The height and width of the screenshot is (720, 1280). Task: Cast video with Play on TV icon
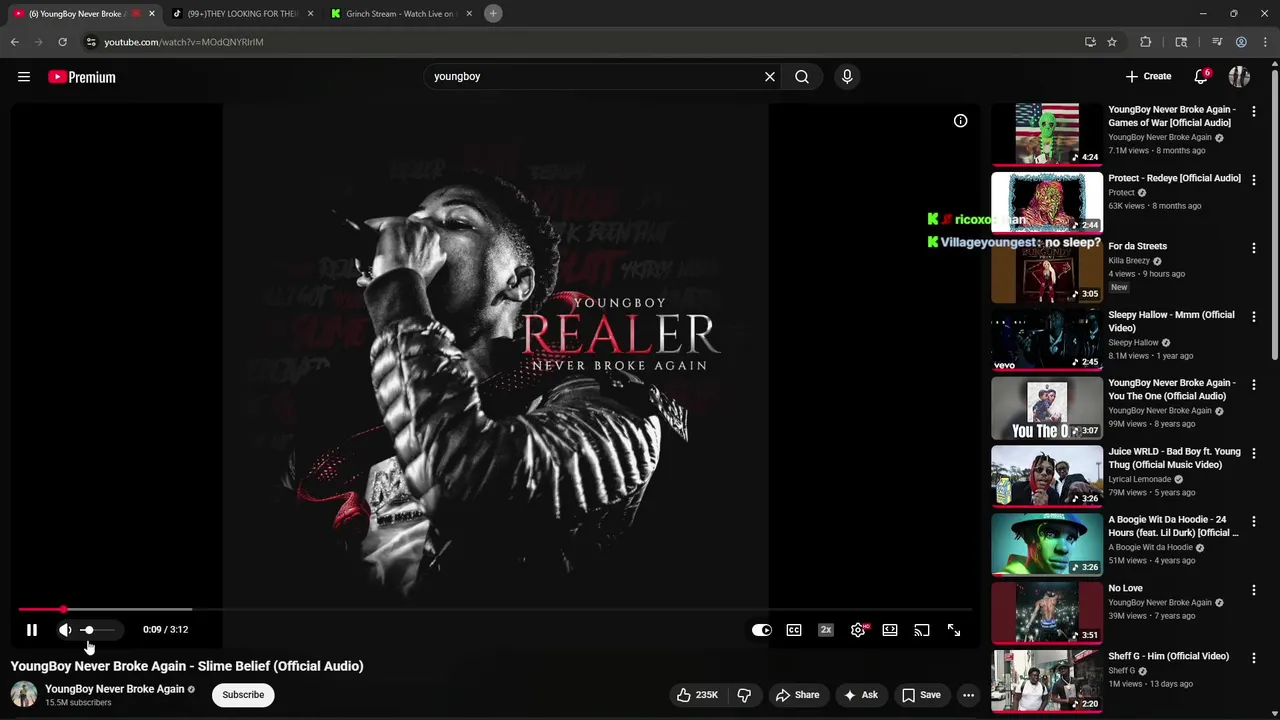point(921,630)
